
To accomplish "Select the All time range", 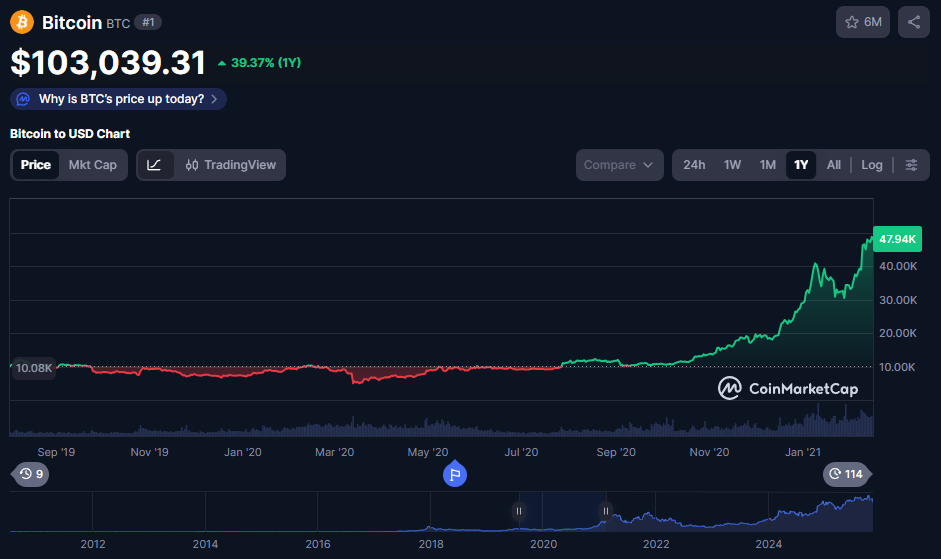I will pyautogui.click(x=834, y=165).
